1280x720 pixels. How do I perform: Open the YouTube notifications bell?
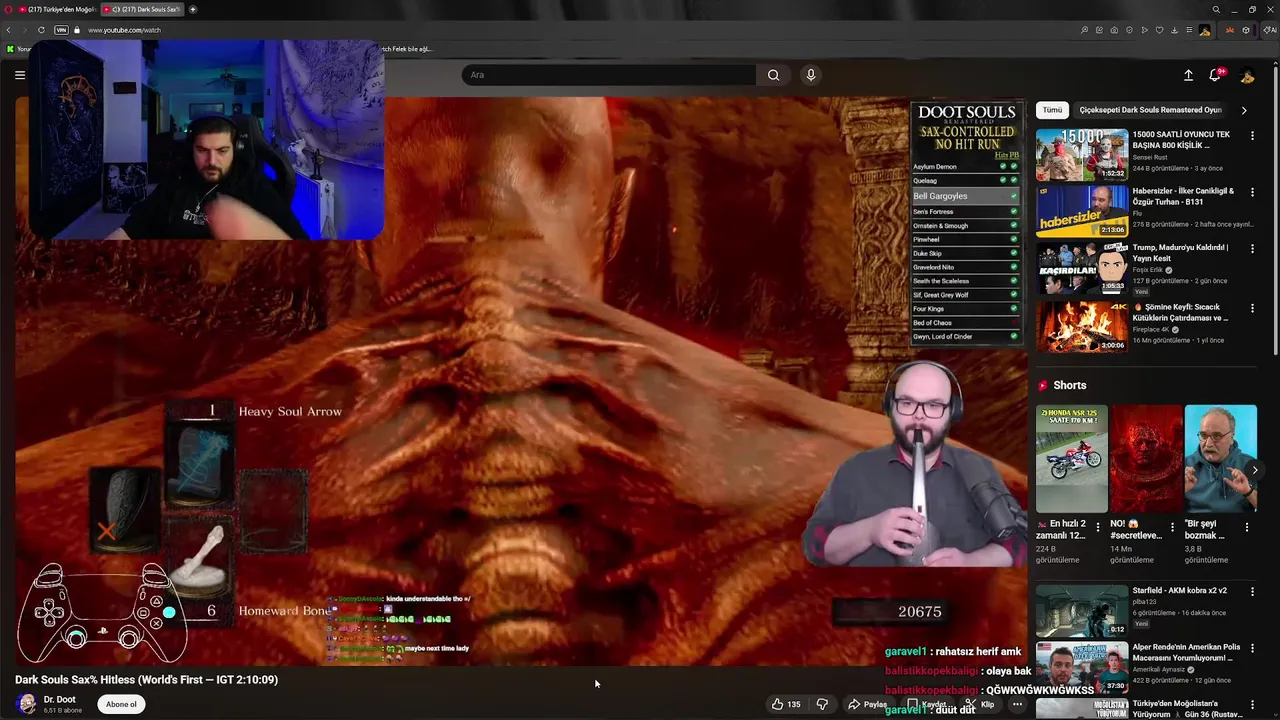click(x=1216, y=75)
